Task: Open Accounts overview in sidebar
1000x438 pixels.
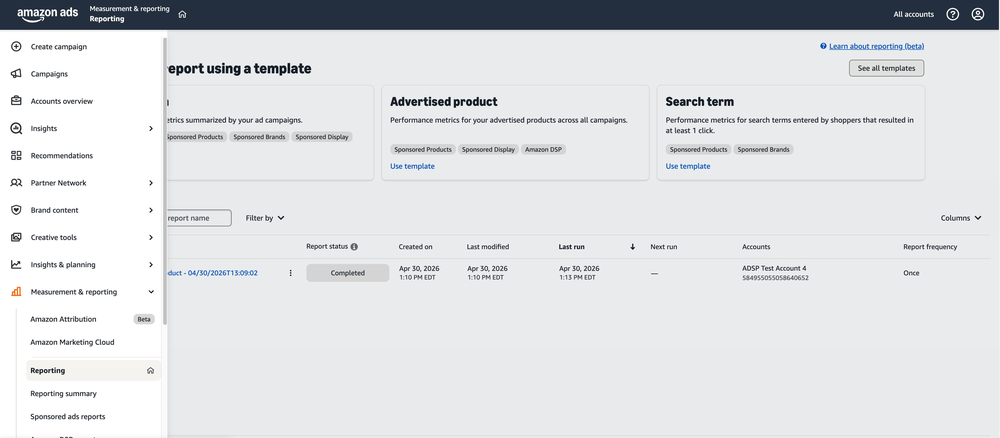Action: click(x=62, y=101)
